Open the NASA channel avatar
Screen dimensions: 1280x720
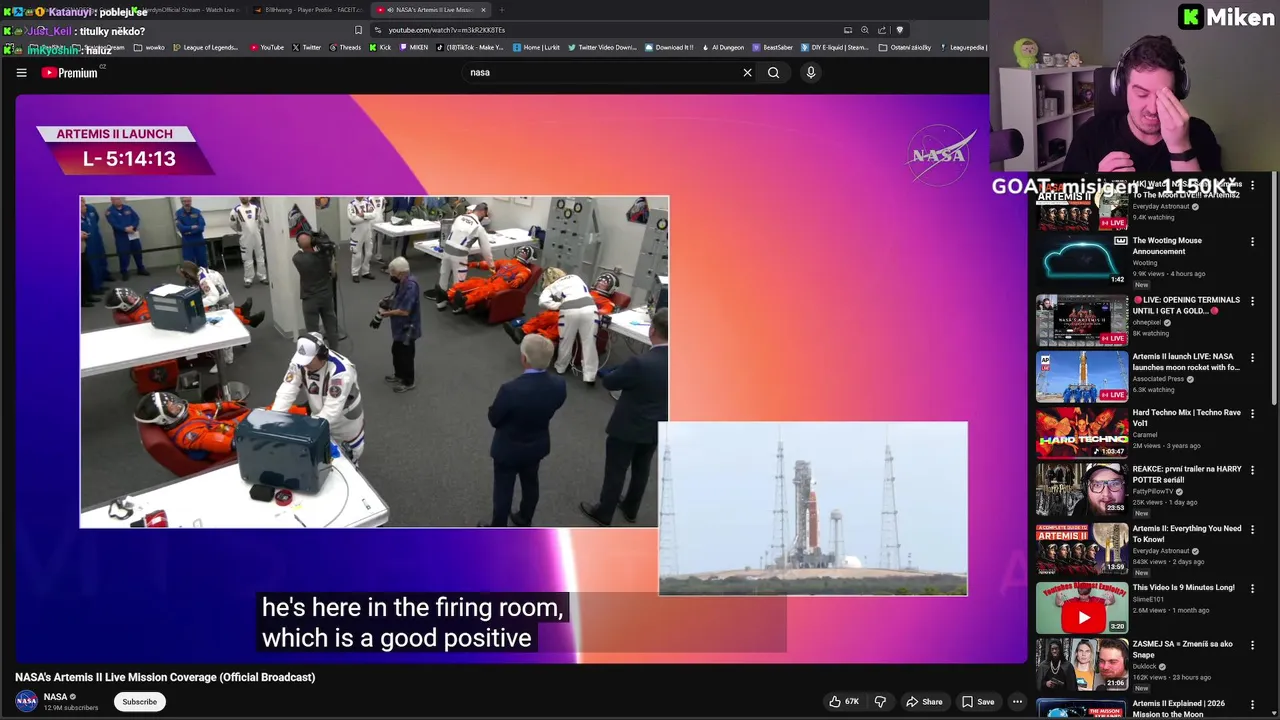[27, 702]
